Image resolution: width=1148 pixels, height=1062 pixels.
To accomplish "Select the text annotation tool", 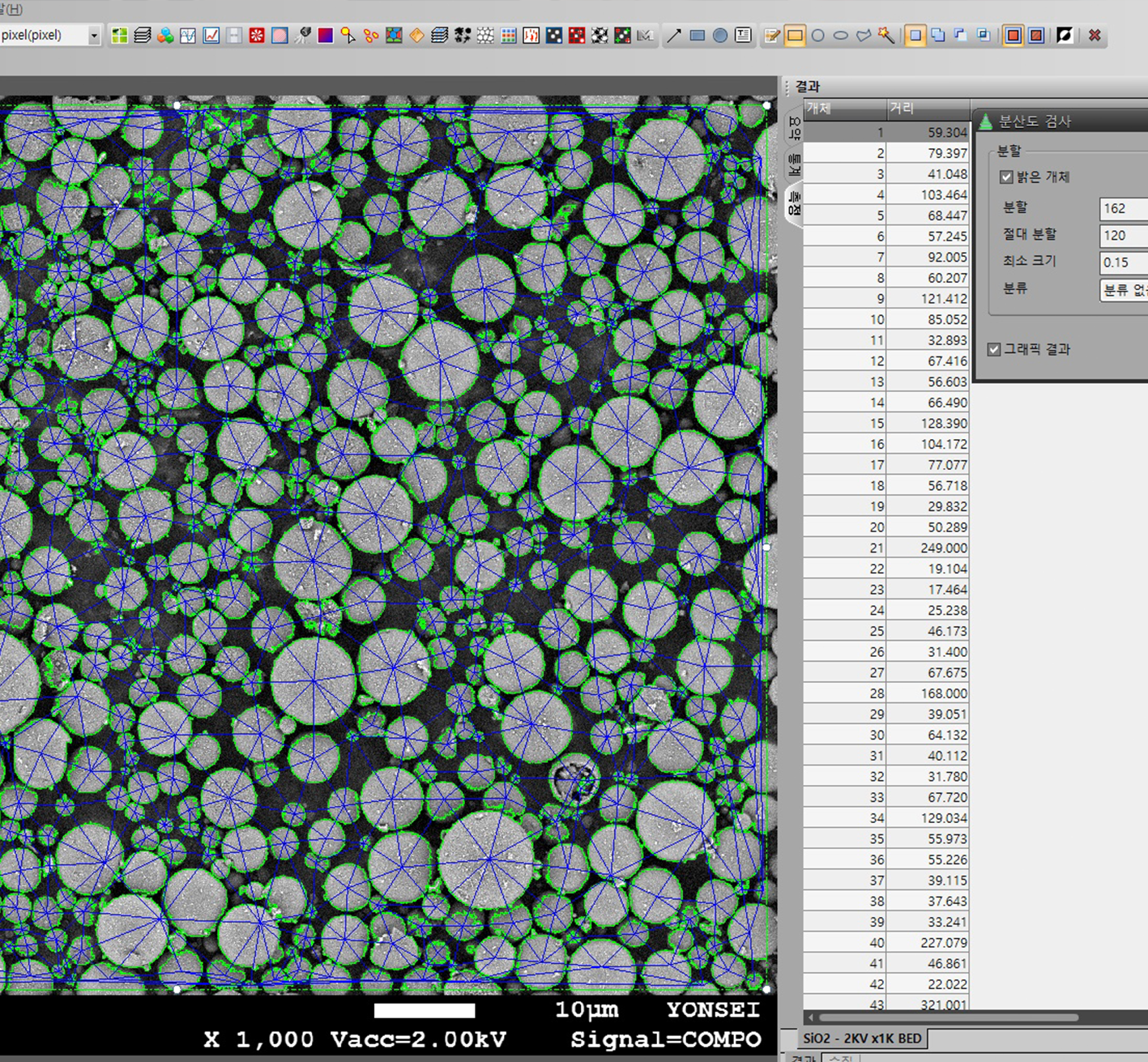I will (743, 36).
